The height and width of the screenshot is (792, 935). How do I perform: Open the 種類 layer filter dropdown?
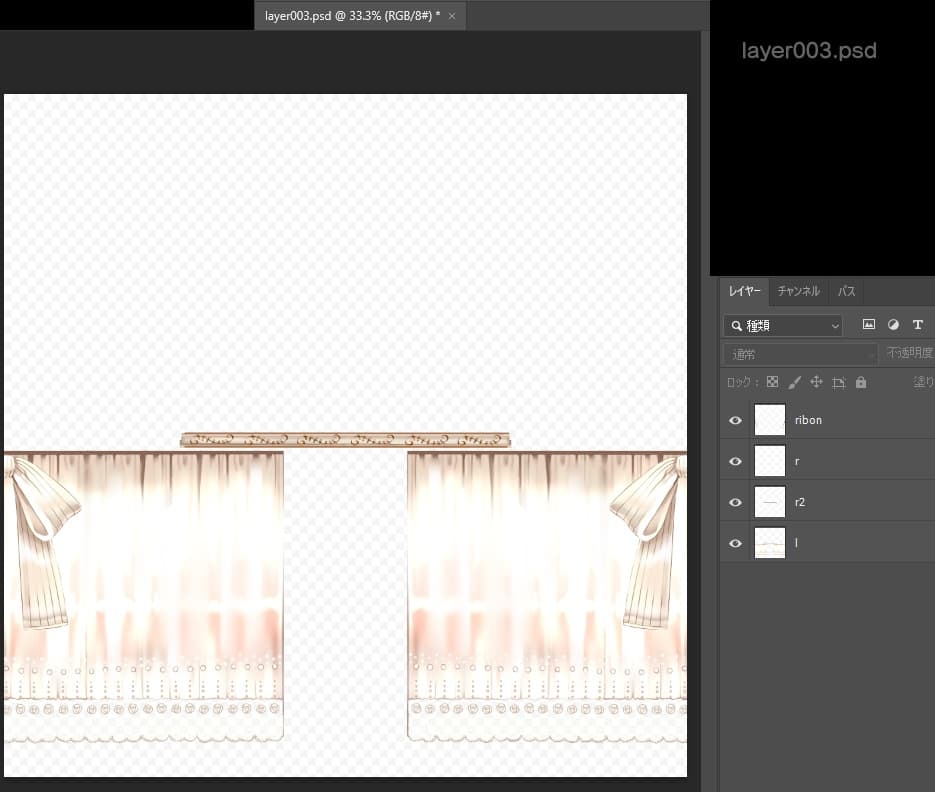coord(783,325)
